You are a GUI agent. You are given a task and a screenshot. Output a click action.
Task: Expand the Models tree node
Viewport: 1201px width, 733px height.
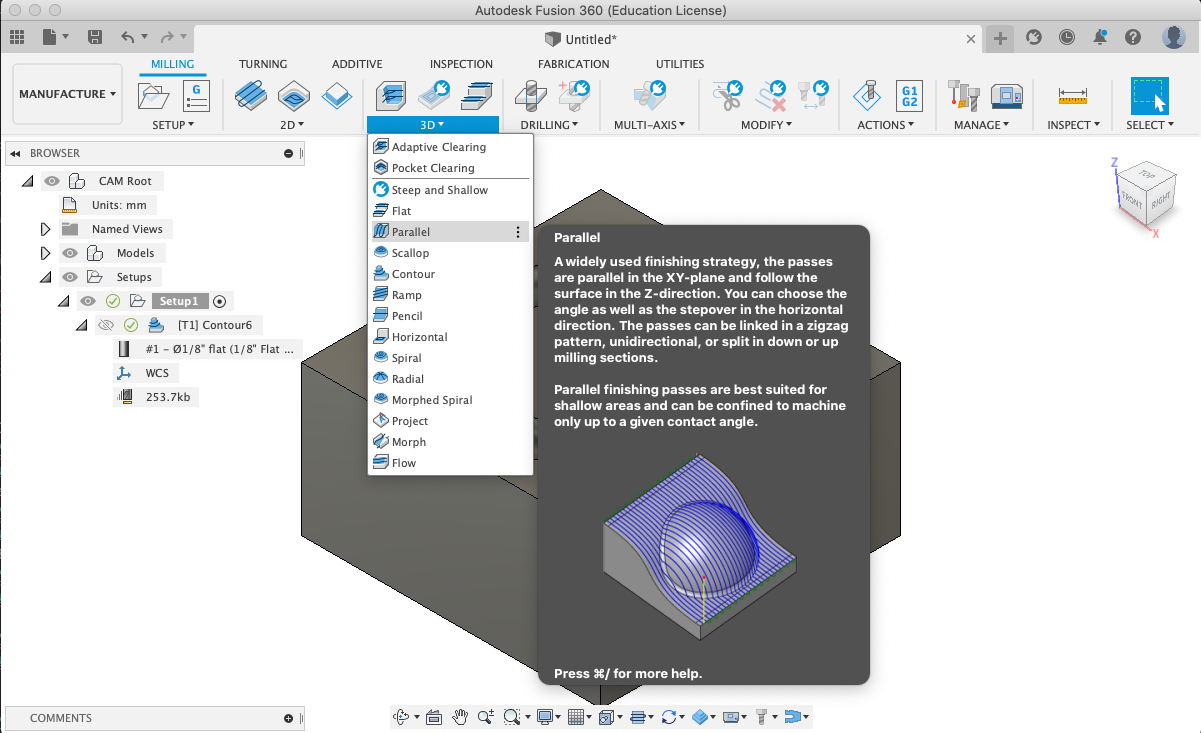(x=45, y=253)
